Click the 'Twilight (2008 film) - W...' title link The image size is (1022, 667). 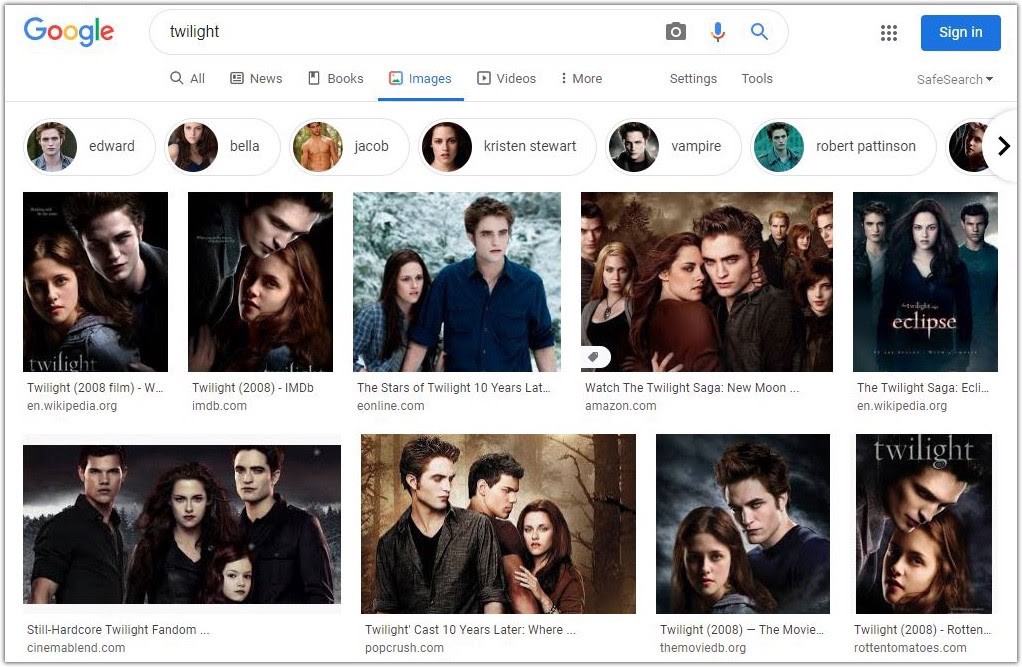95,387
